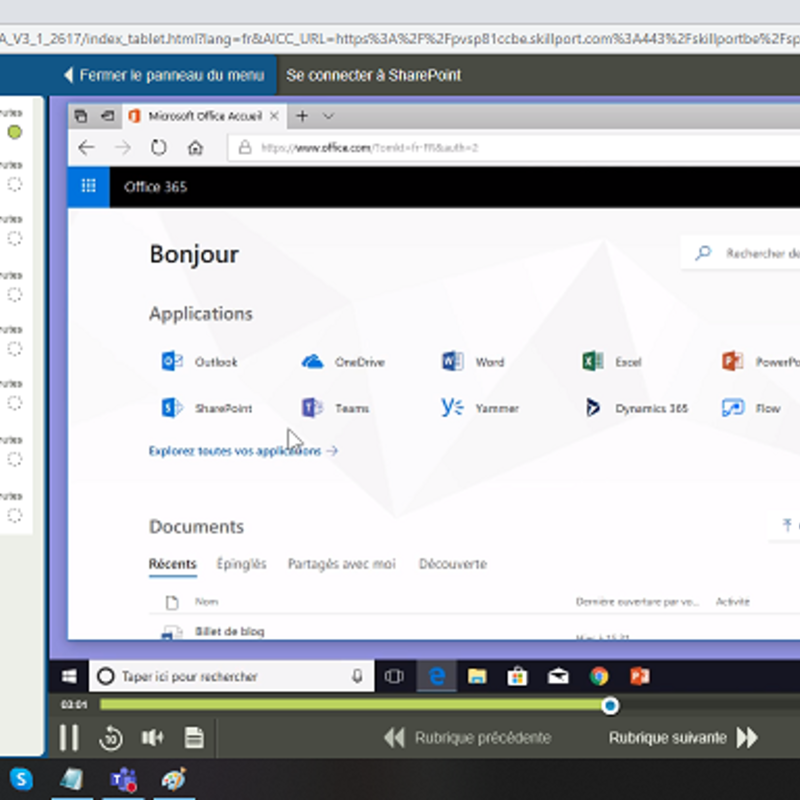The height and width of the screenshot is (800, 800).
Task: Refresh the Office page
Action: pos(159,148)
